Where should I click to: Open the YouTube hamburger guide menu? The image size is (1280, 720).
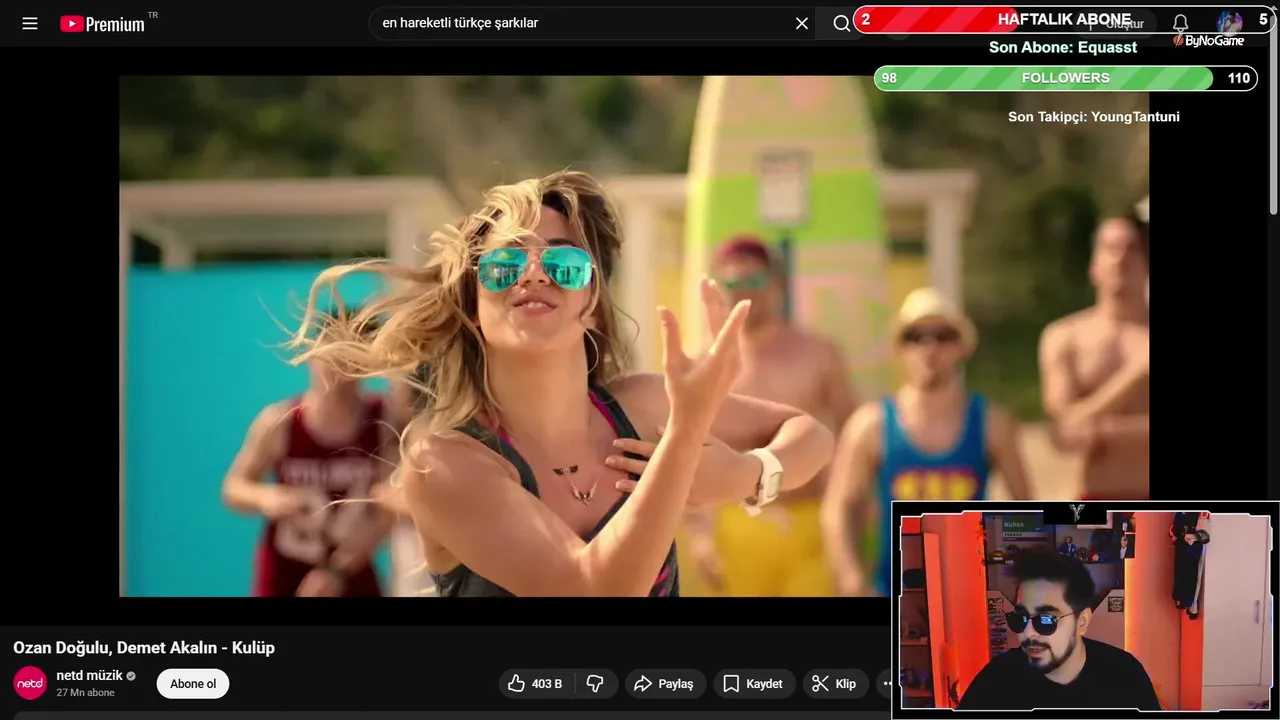[30, 23]
